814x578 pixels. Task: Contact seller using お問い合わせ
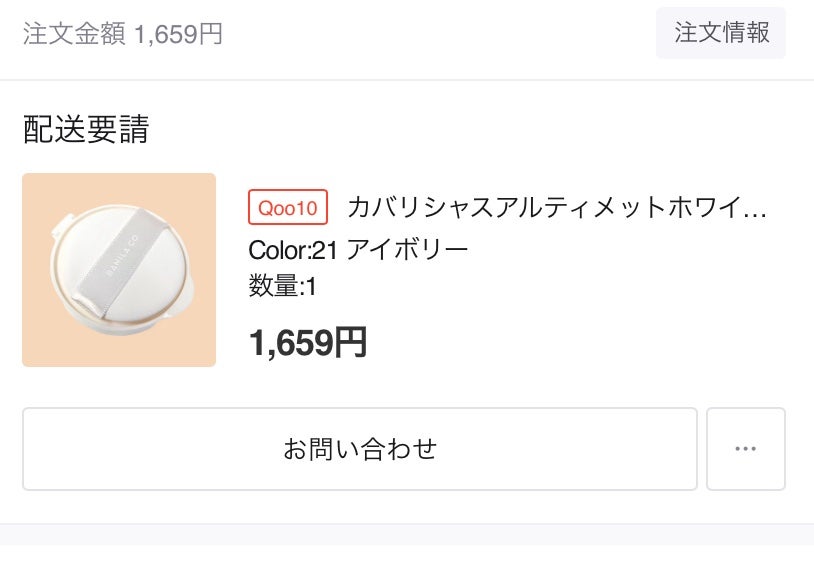(x=359, y=449)
